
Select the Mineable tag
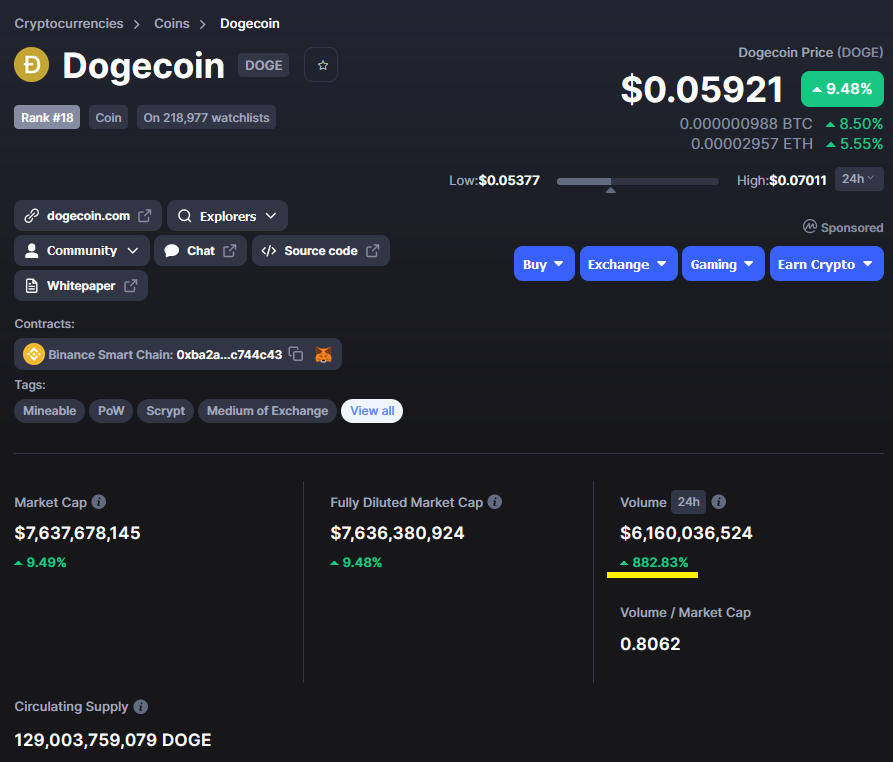tap(50, 411)
